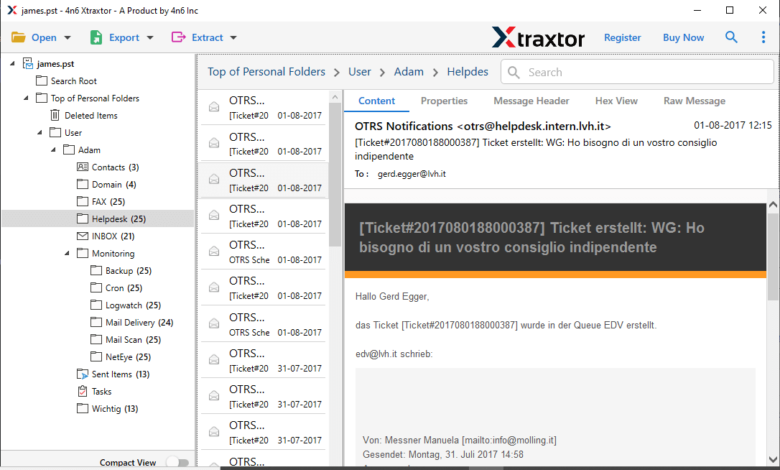
Task: Click into the breadcrumb Search field
Action: click(x=640, y=72)
